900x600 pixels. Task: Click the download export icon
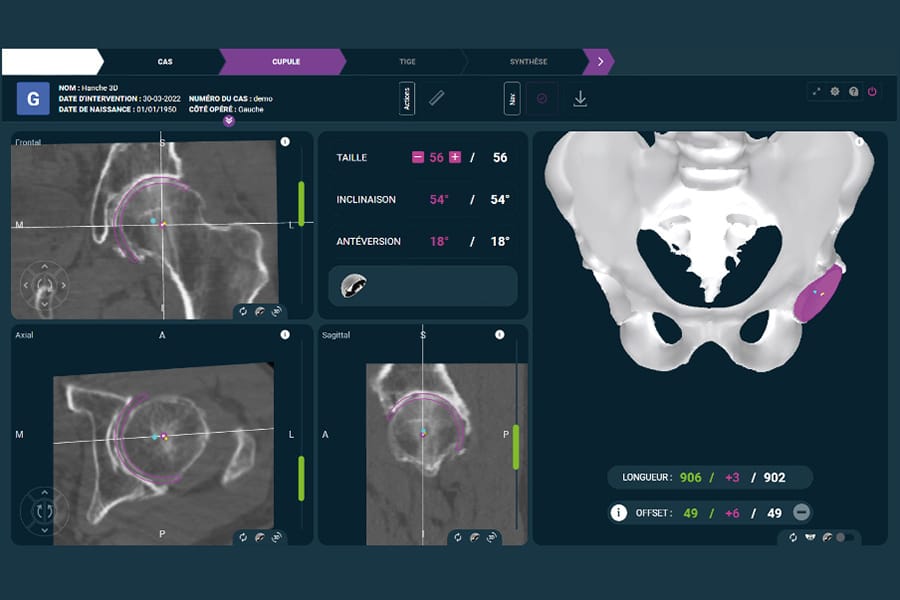(580, 98)
